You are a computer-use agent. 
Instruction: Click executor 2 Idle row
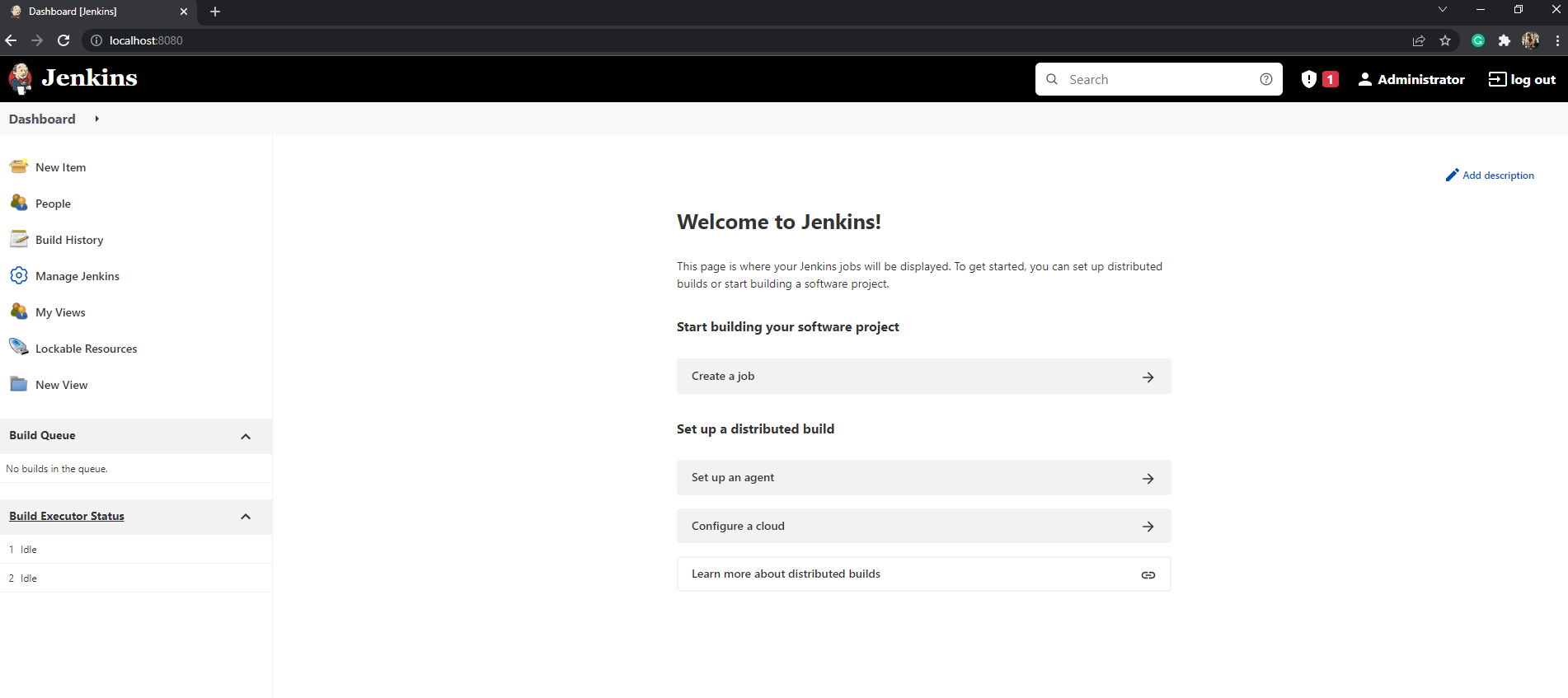coord(136,578)
